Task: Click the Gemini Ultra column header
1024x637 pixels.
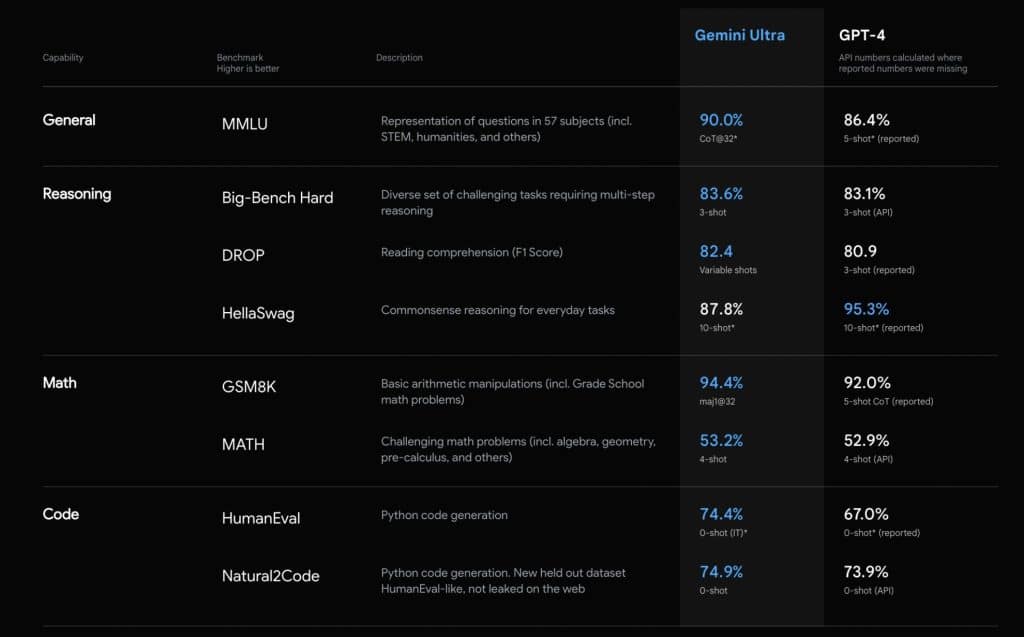Action: pos(739,35)
